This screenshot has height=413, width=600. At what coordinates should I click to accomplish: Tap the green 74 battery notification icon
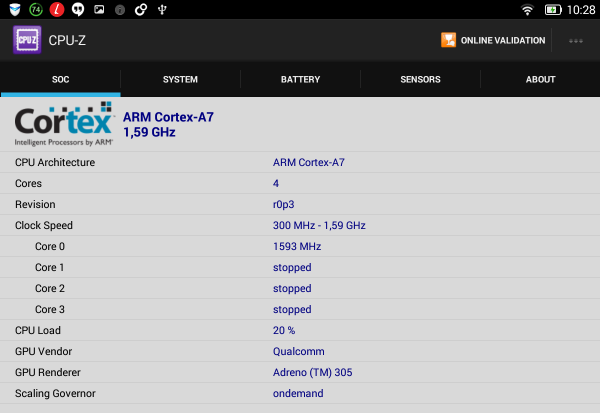point(36,10)
